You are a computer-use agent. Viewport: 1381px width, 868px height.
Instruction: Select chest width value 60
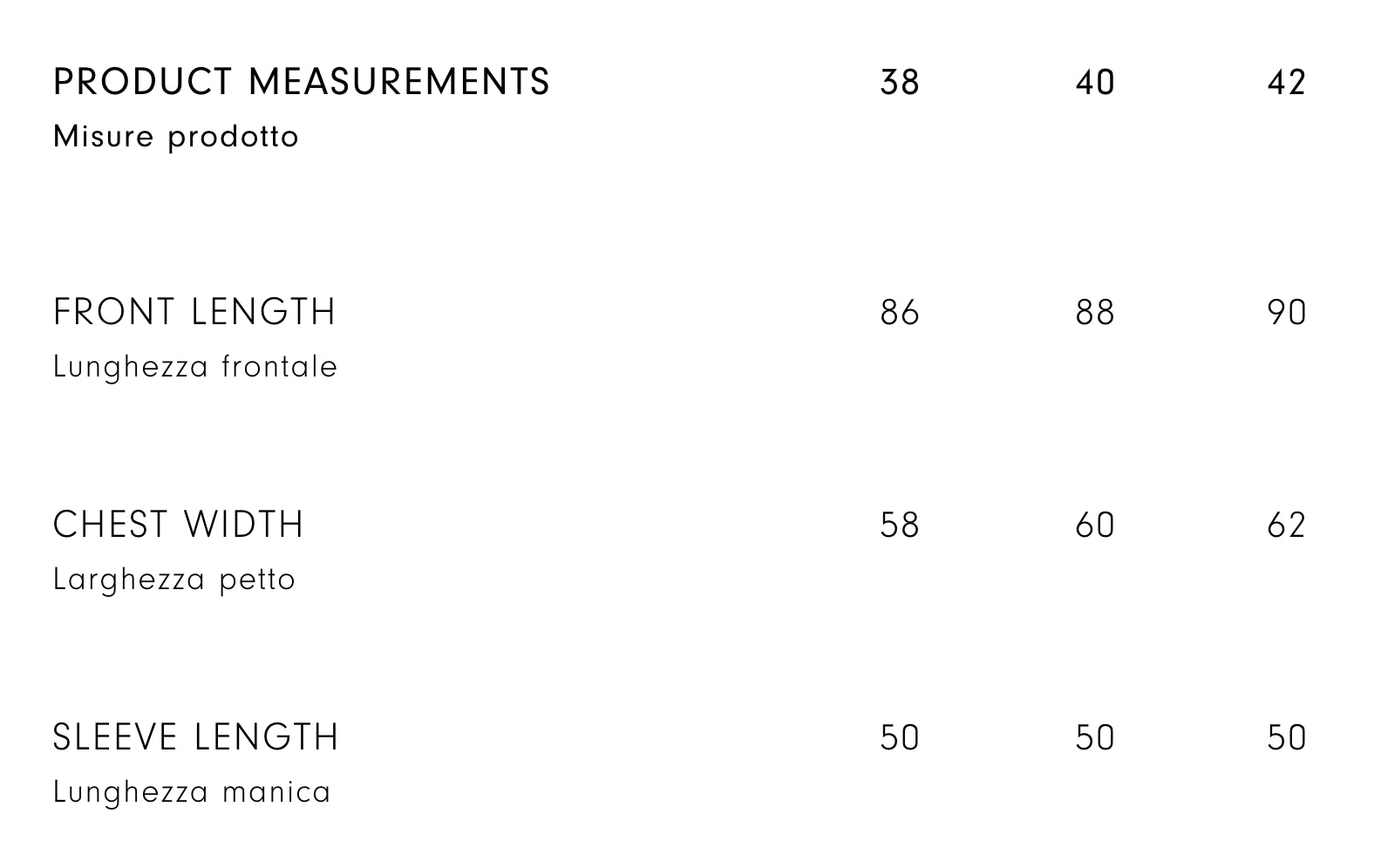1095,526
